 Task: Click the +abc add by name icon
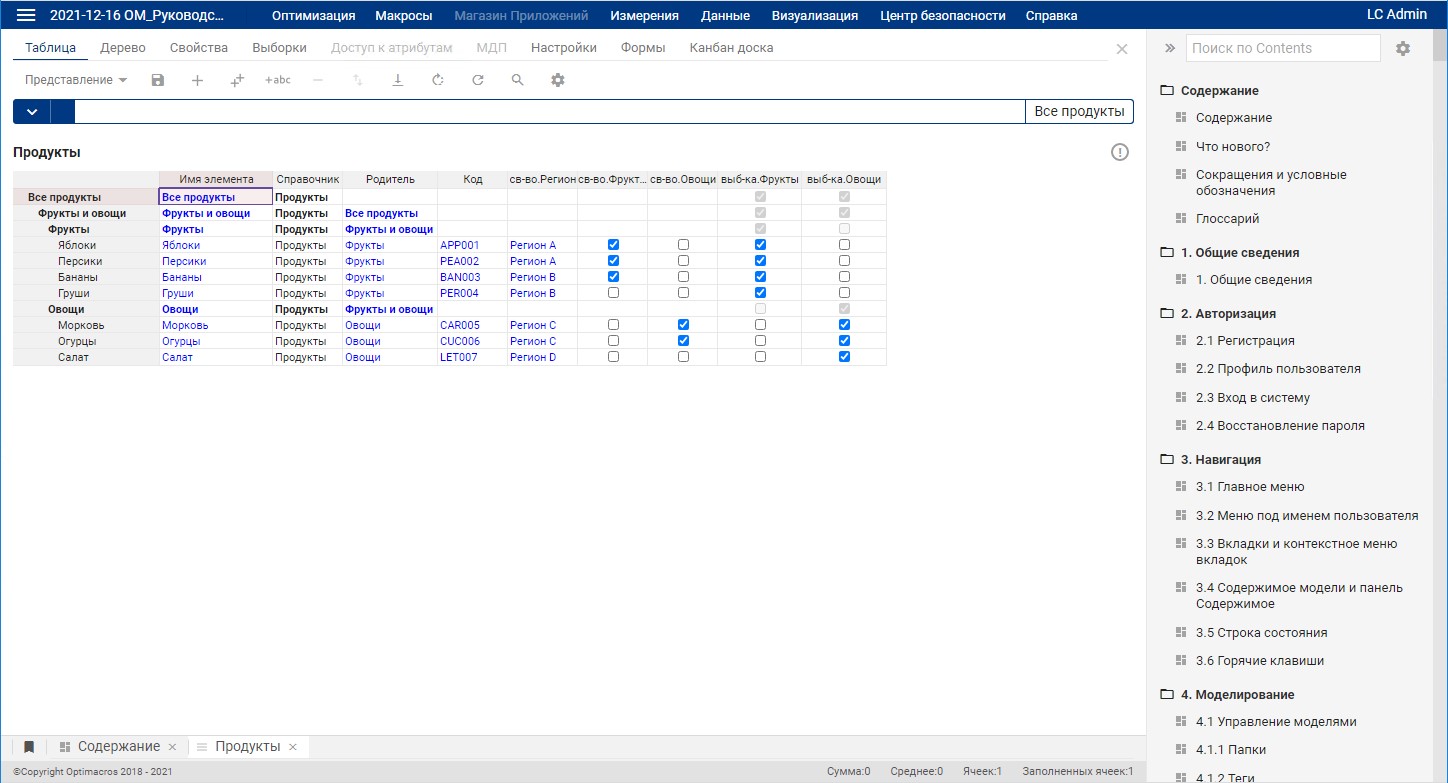[278, 80]
